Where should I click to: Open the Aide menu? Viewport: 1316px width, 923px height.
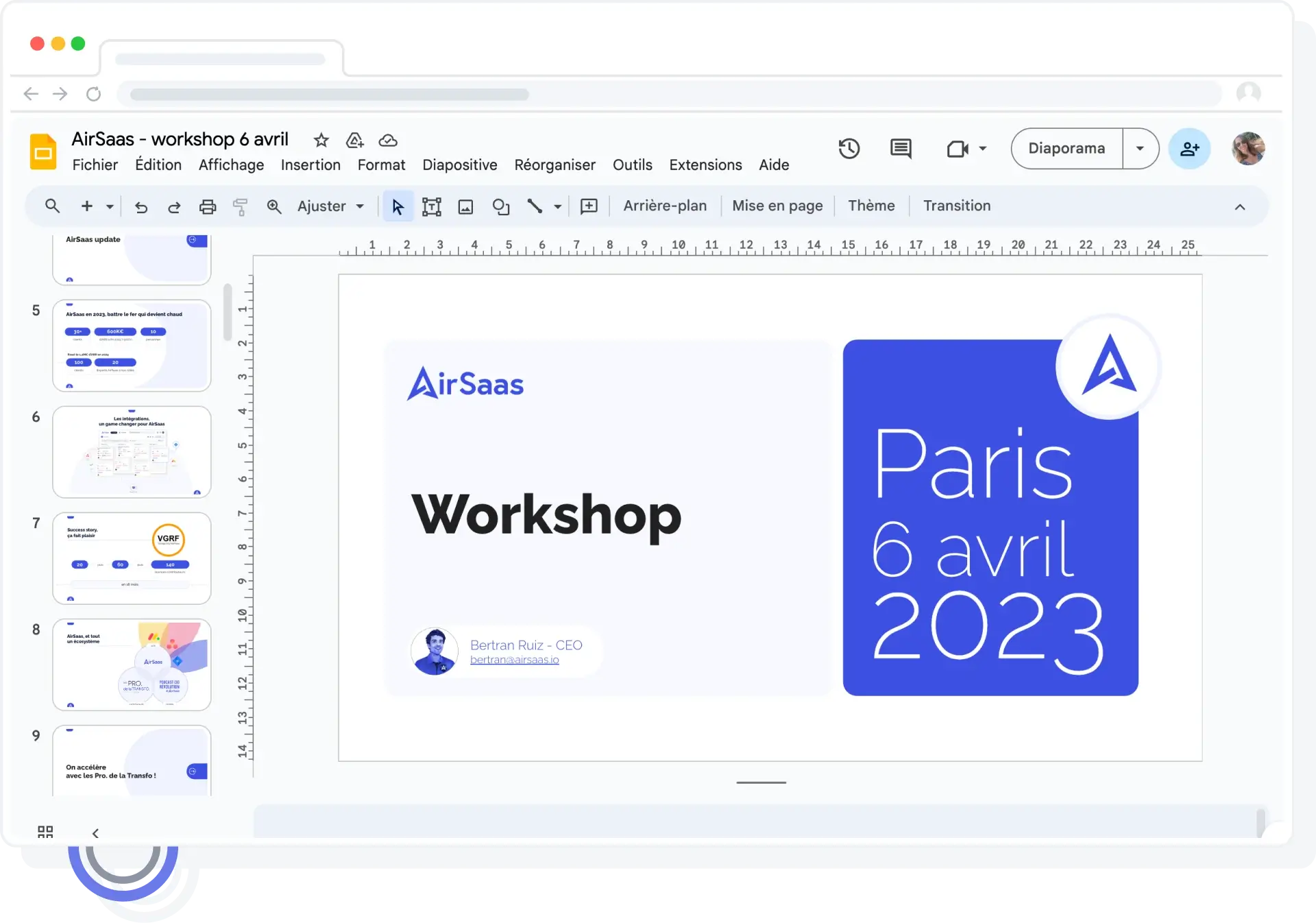(774, 165)
